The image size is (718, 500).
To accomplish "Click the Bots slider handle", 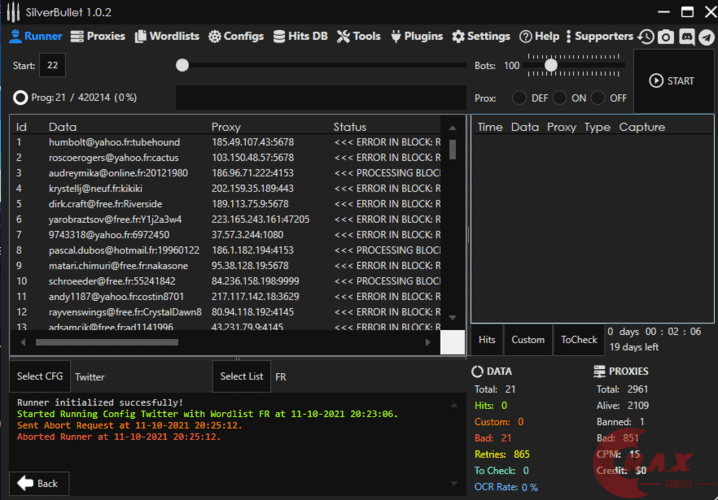I will [x=550, y=66].
